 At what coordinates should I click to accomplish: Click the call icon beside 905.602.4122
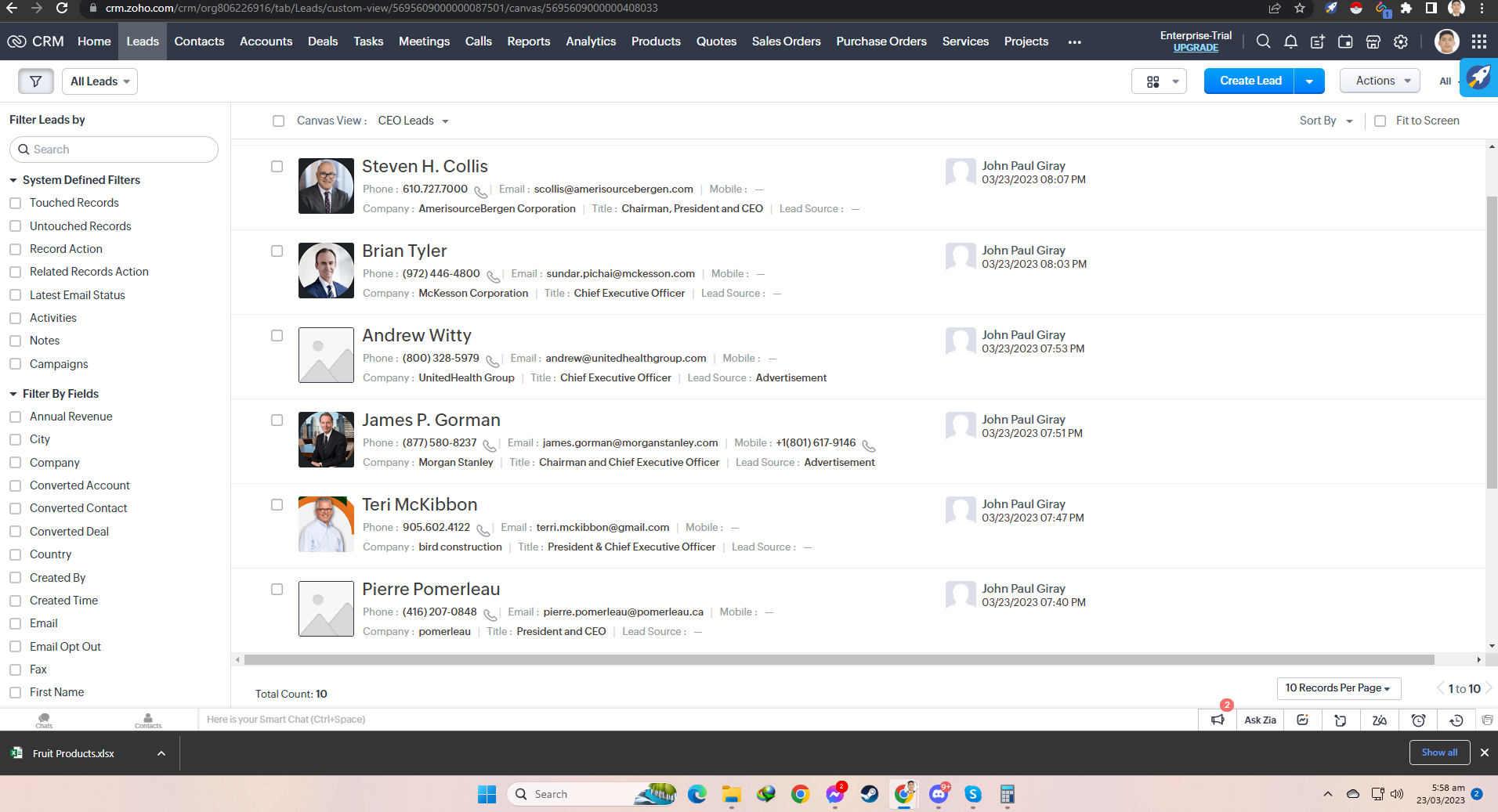coord(483,529)
